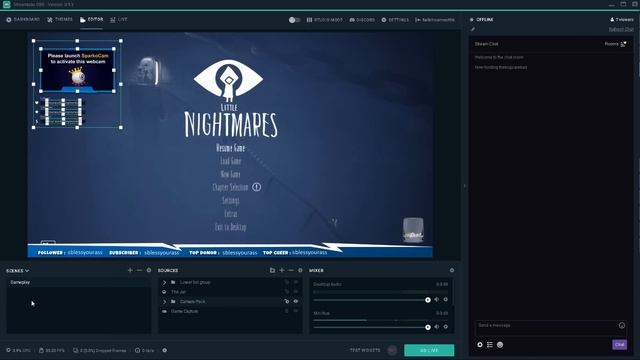
Task: Select the Editor tab
Action: pos(91,20)
